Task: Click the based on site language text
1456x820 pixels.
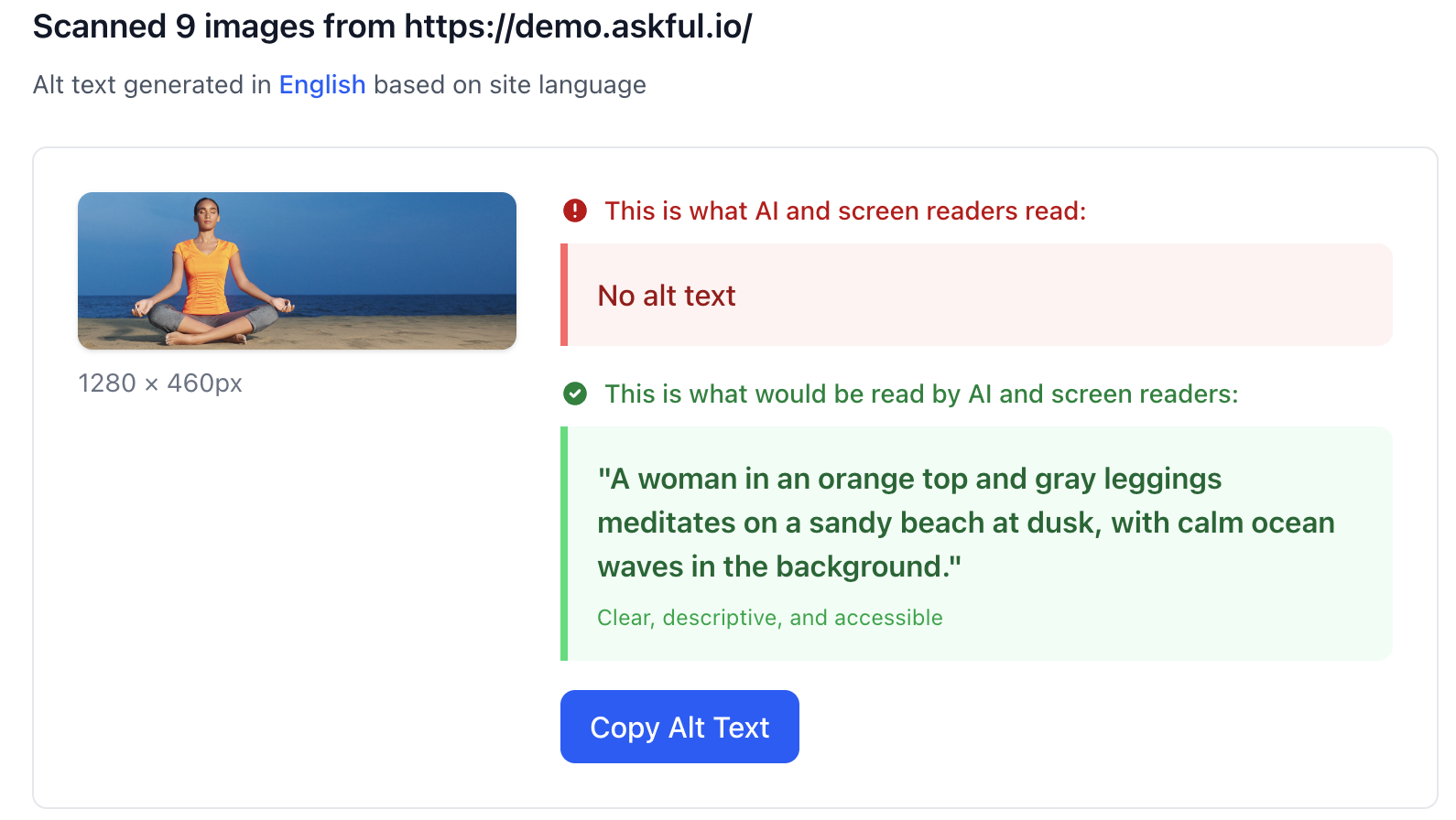Action: pos(510,84)
